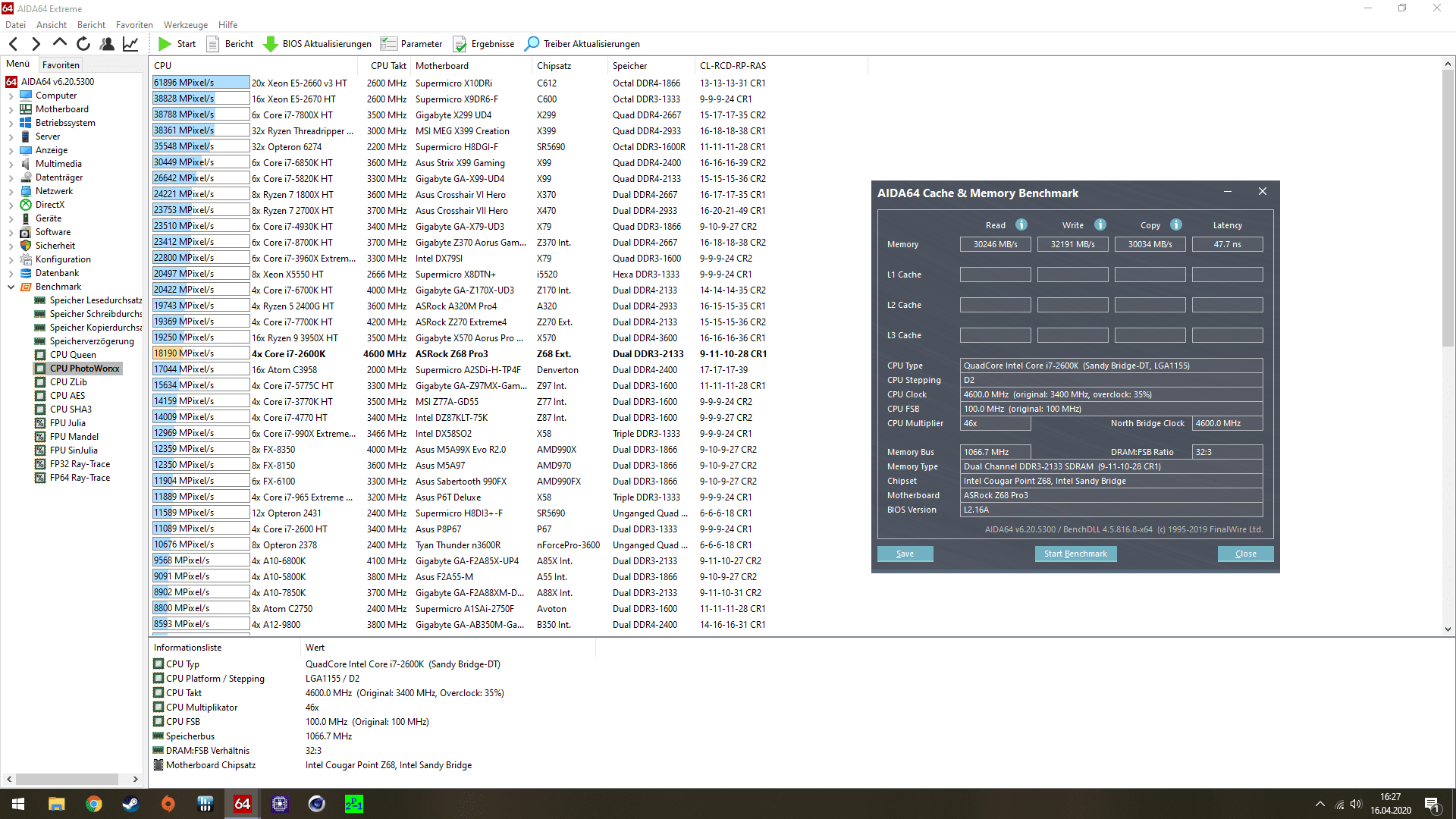Minimize the Cache & Memory Benchmark dialog
This screenshot has width=1456, height=819.
pyautogui.click(x=1227, y=192)
